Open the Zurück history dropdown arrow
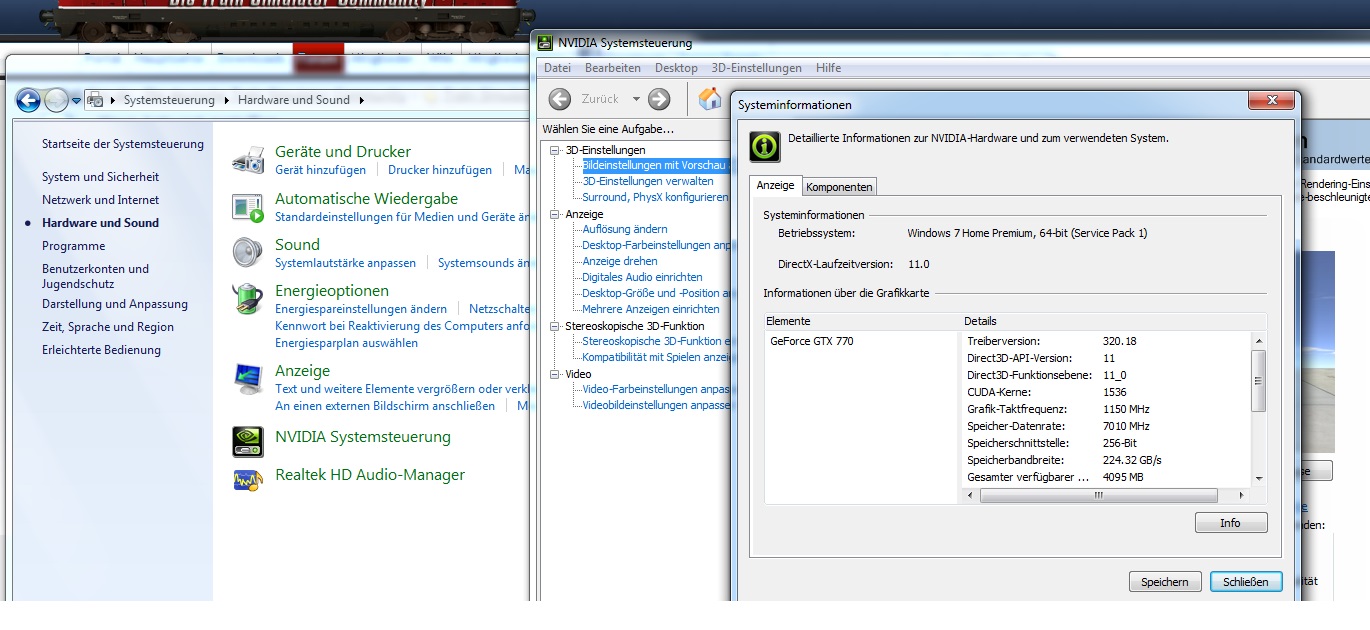The width and height of the screenshot is (1370, 630). point(636,99)
